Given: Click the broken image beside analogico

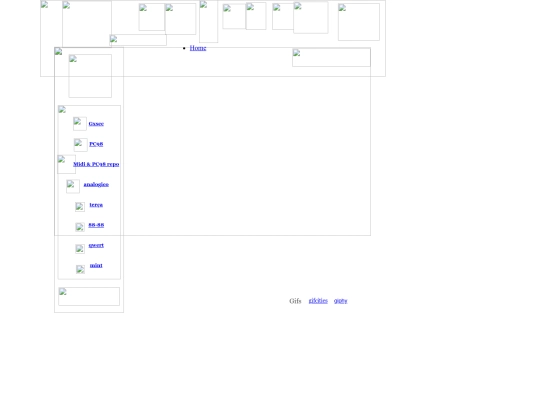Looking at the screenshot, I should (x=73, y=186).
